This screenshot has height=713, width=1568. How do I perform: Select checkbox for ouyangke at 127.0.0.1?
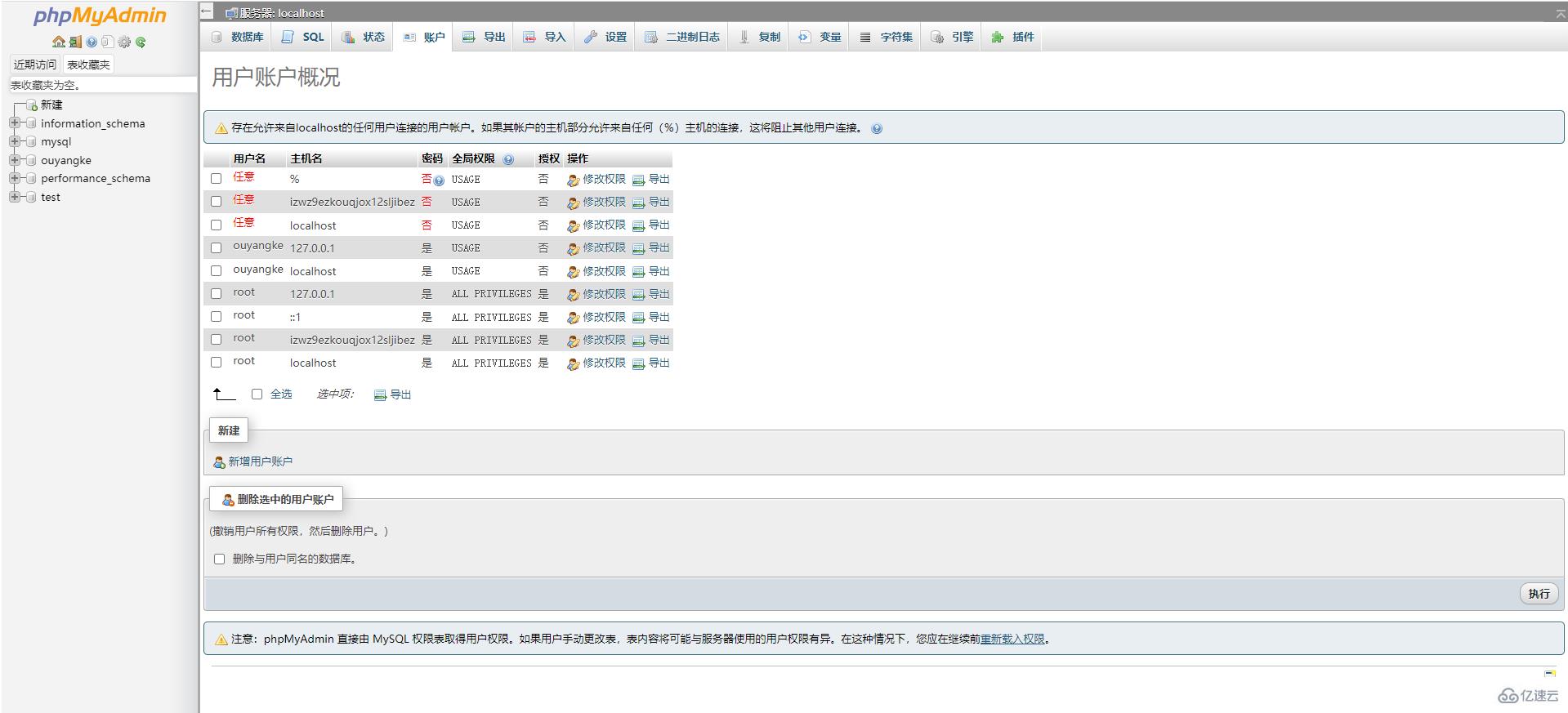(x=217, y=247)
